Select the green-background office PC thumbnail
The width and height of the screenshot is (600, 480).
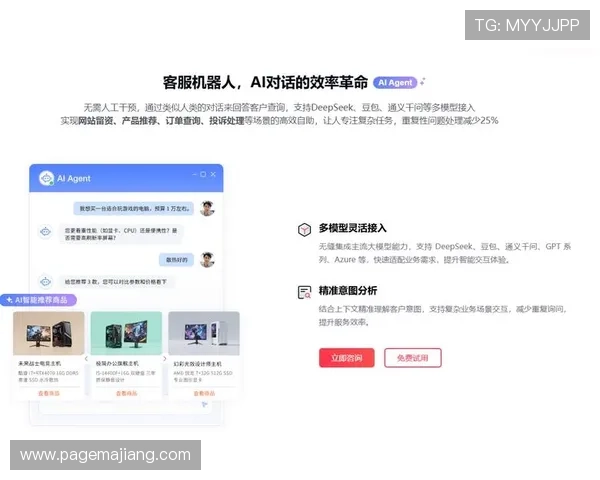(126, 333)
